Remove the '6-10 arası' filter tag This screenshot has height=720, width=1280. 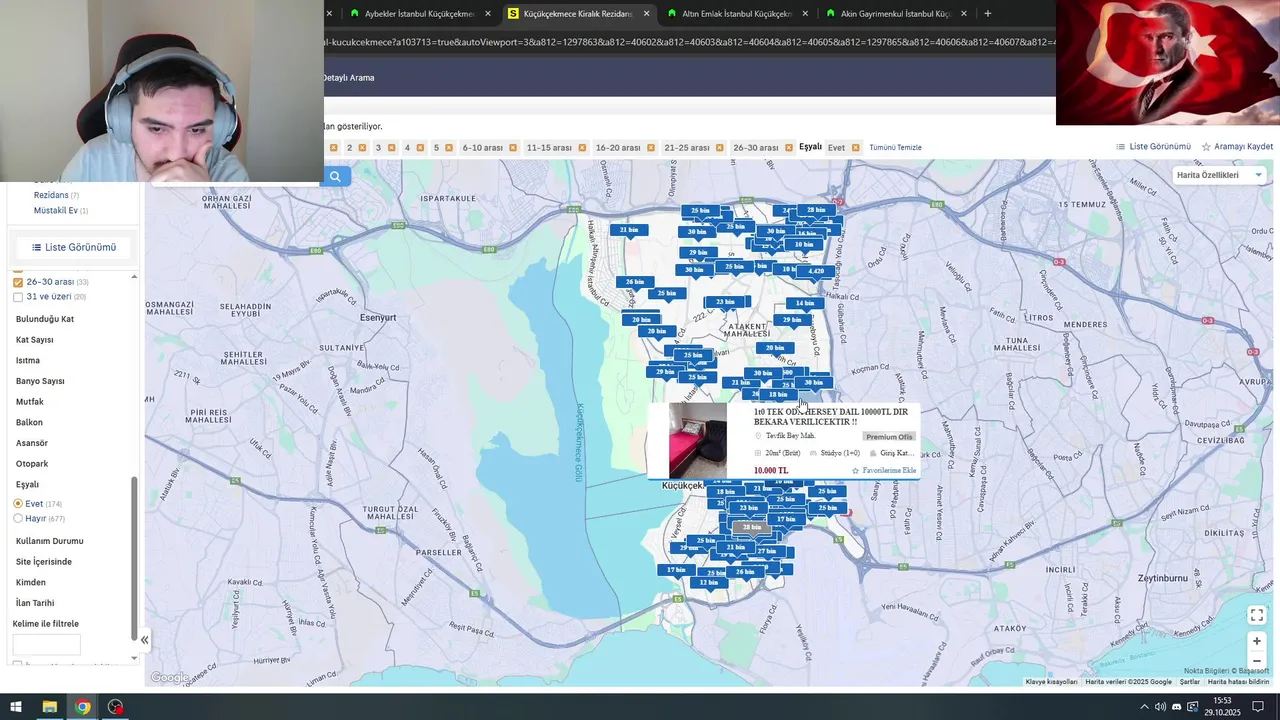pyautogui.click(x=513, y=147)
